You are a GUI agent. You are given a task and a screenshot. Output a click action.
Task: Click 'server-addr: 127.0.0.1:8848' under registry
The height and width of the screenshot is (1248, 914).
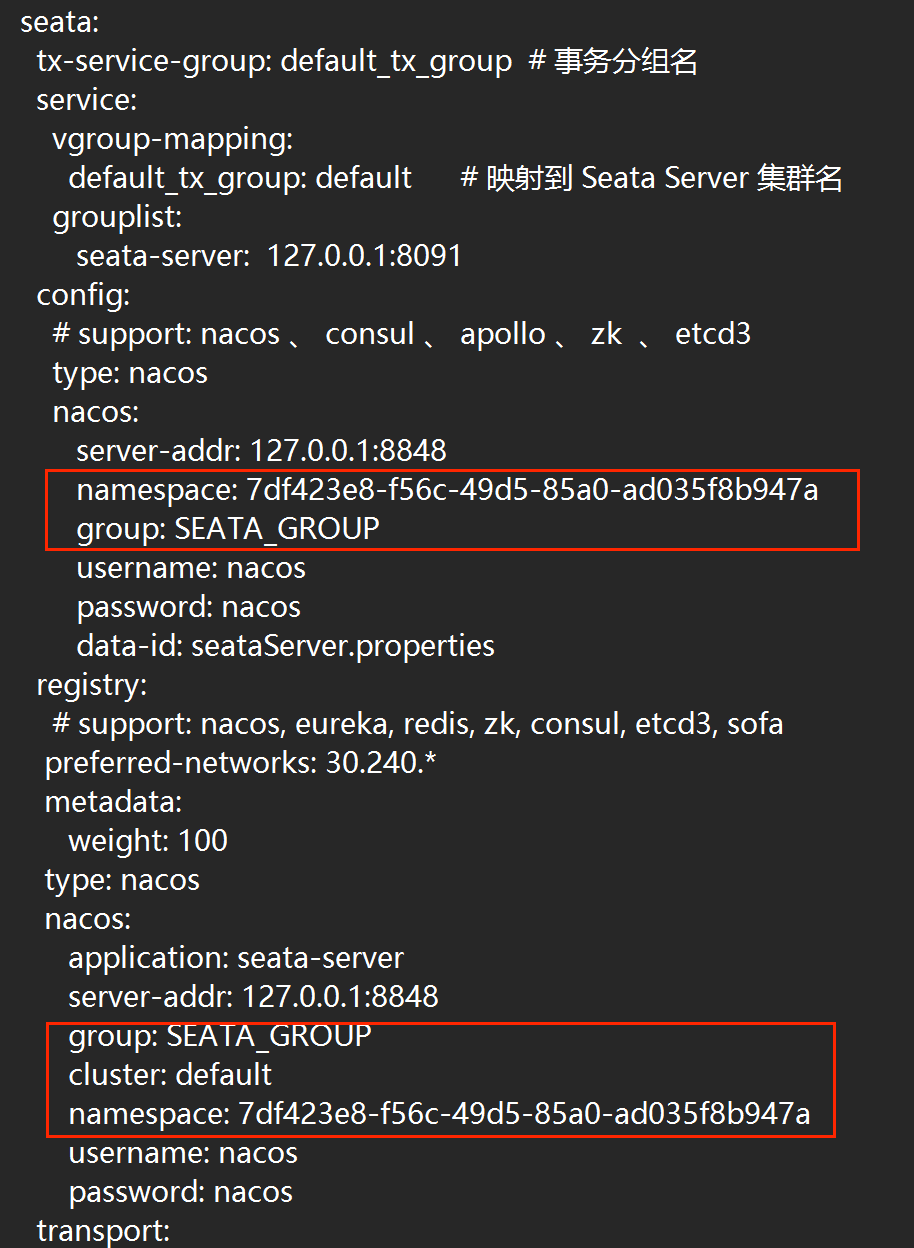tap(253, 997)
